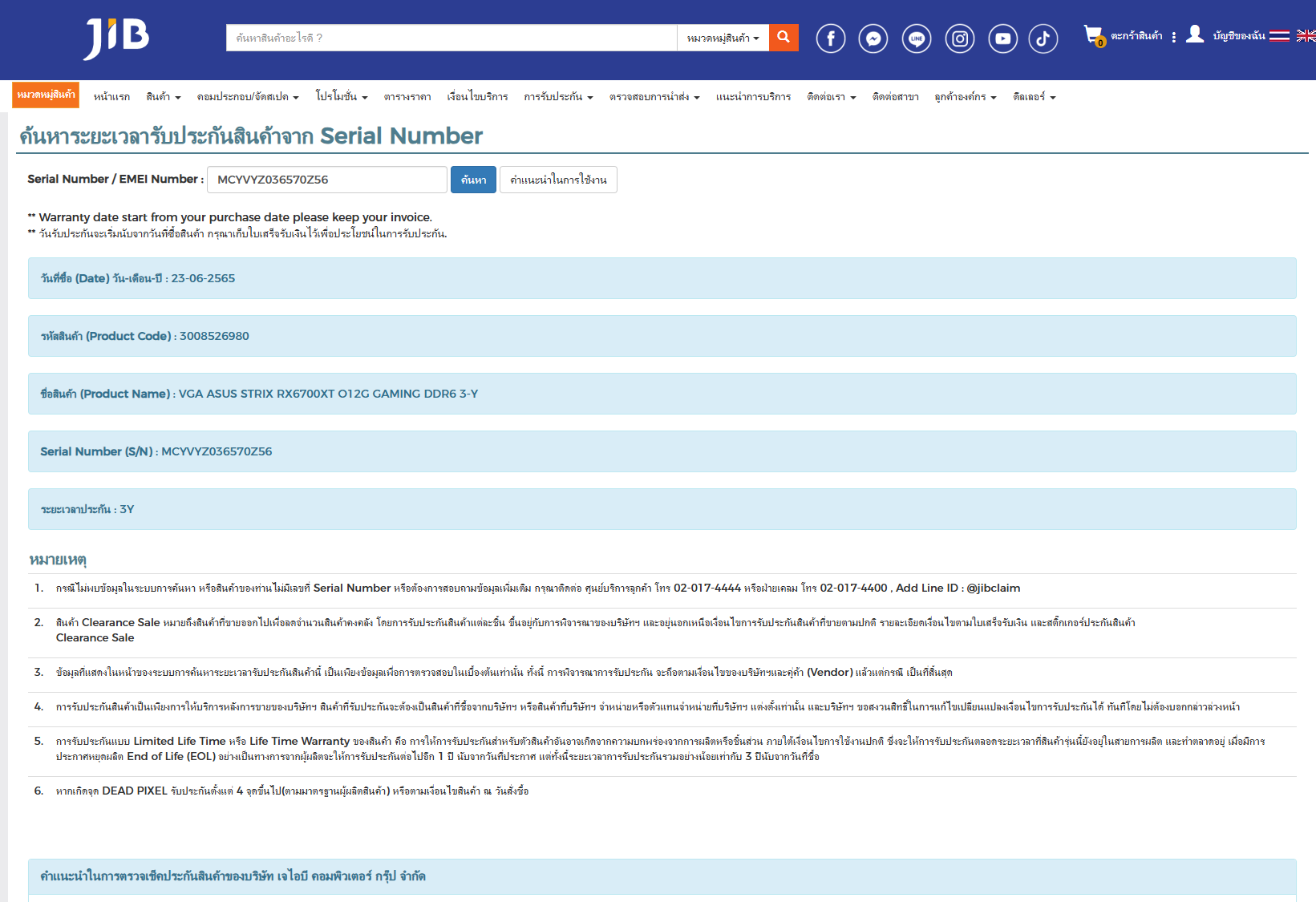Open the YouTube icon link

pos(1003,38)
